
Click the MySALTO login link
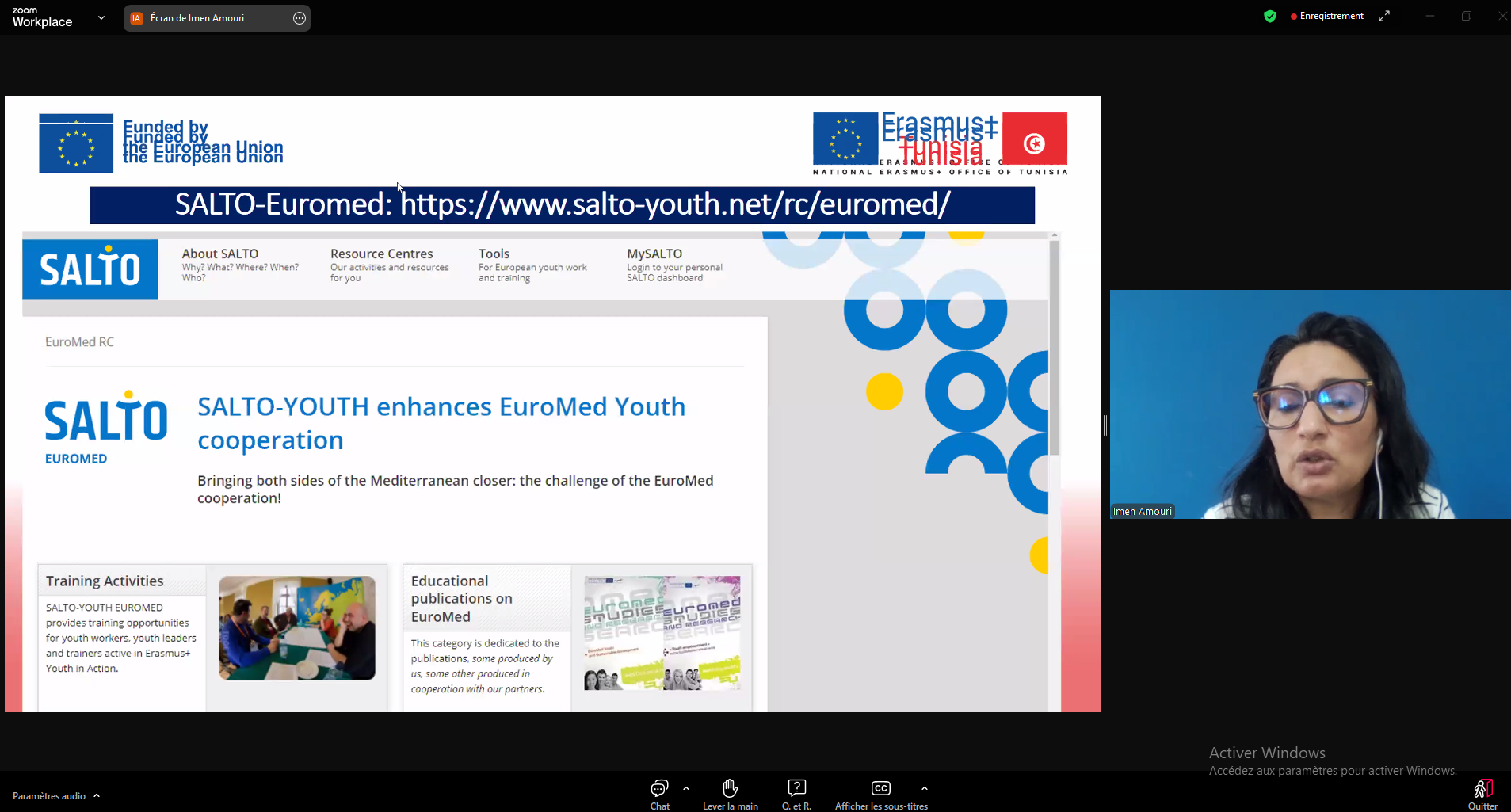tap(654, 254)
